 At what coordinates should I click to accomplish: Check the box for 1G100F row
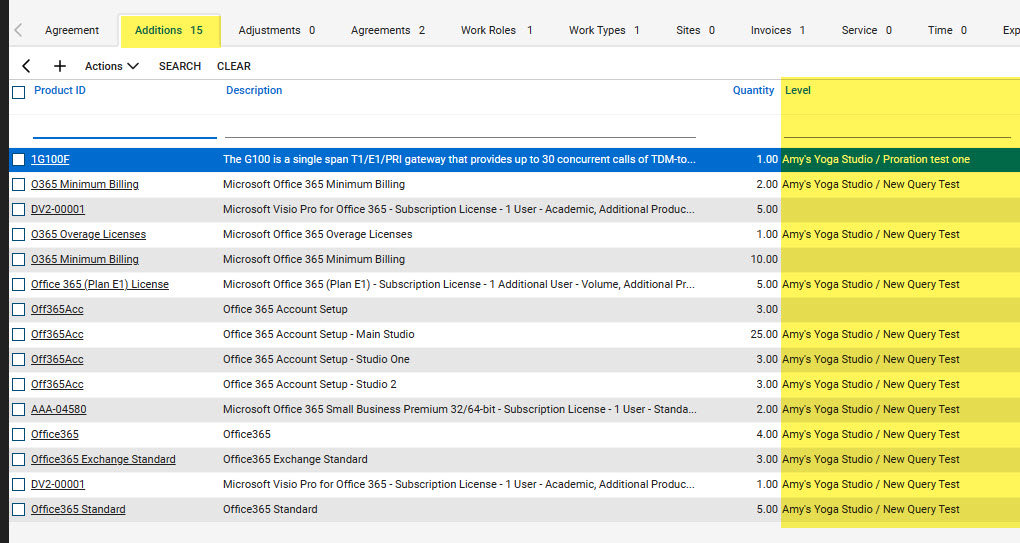pos(19,159)
